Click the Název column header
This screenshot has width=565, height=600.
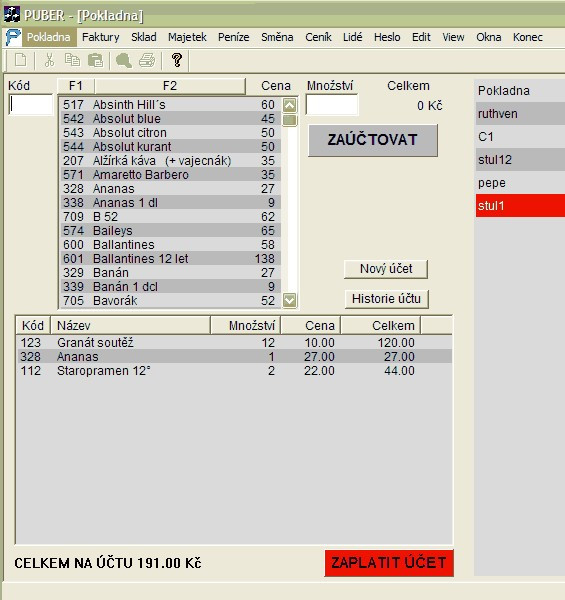(x=130, y=326)
